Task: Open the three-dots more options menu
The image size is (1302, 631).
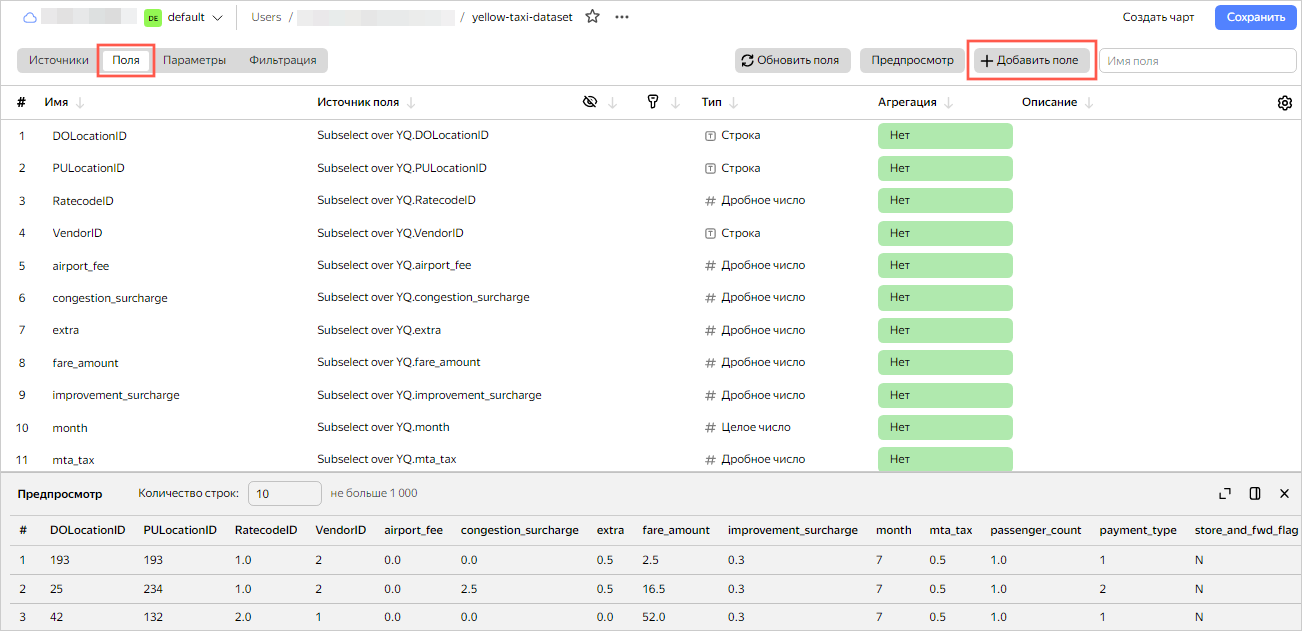Action: 622,17
